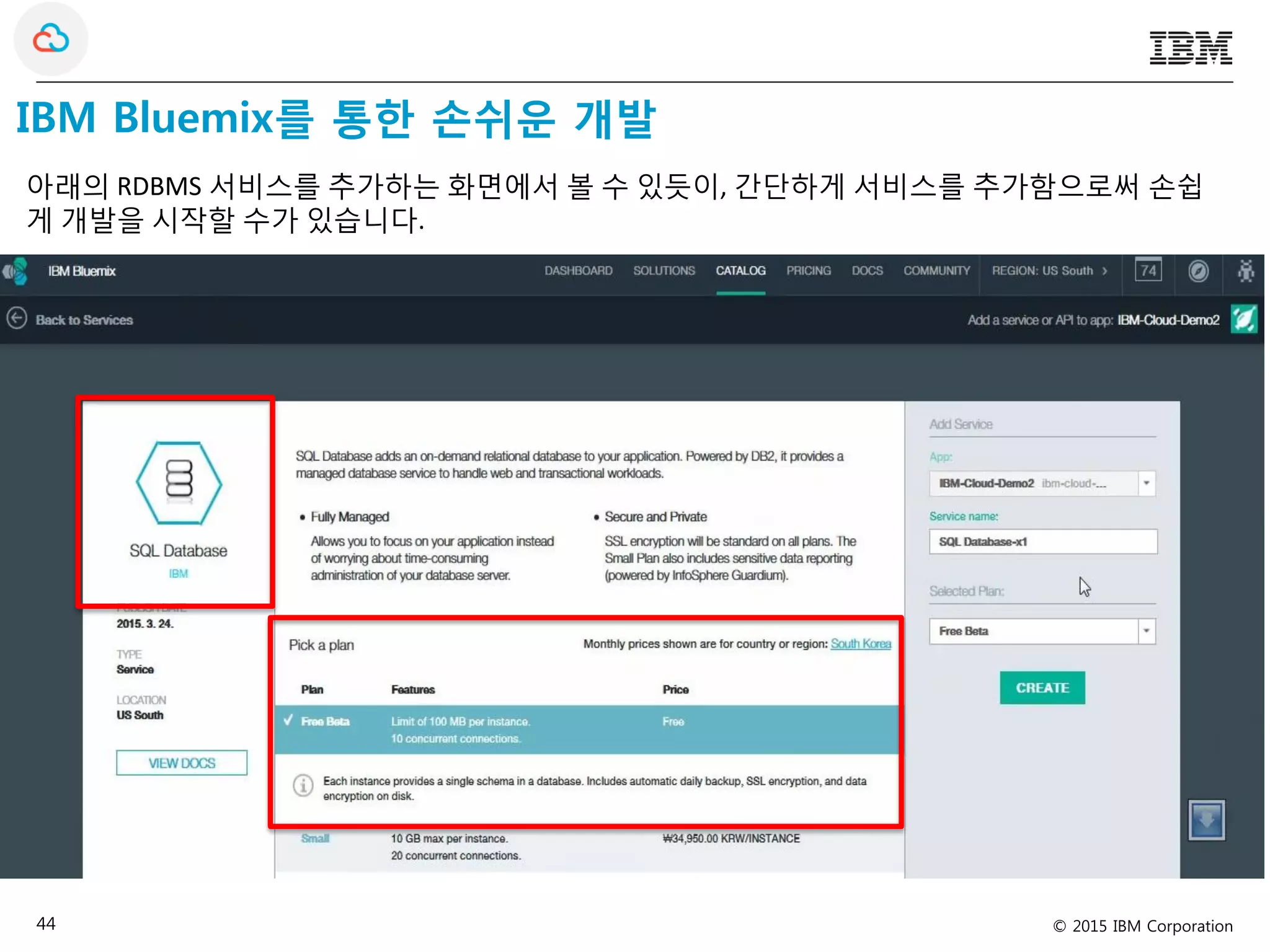Open the App dropdown showing IBM-Cloud-Demo2
This screenshot has height=952, width=1270.
pos(1042,483)
